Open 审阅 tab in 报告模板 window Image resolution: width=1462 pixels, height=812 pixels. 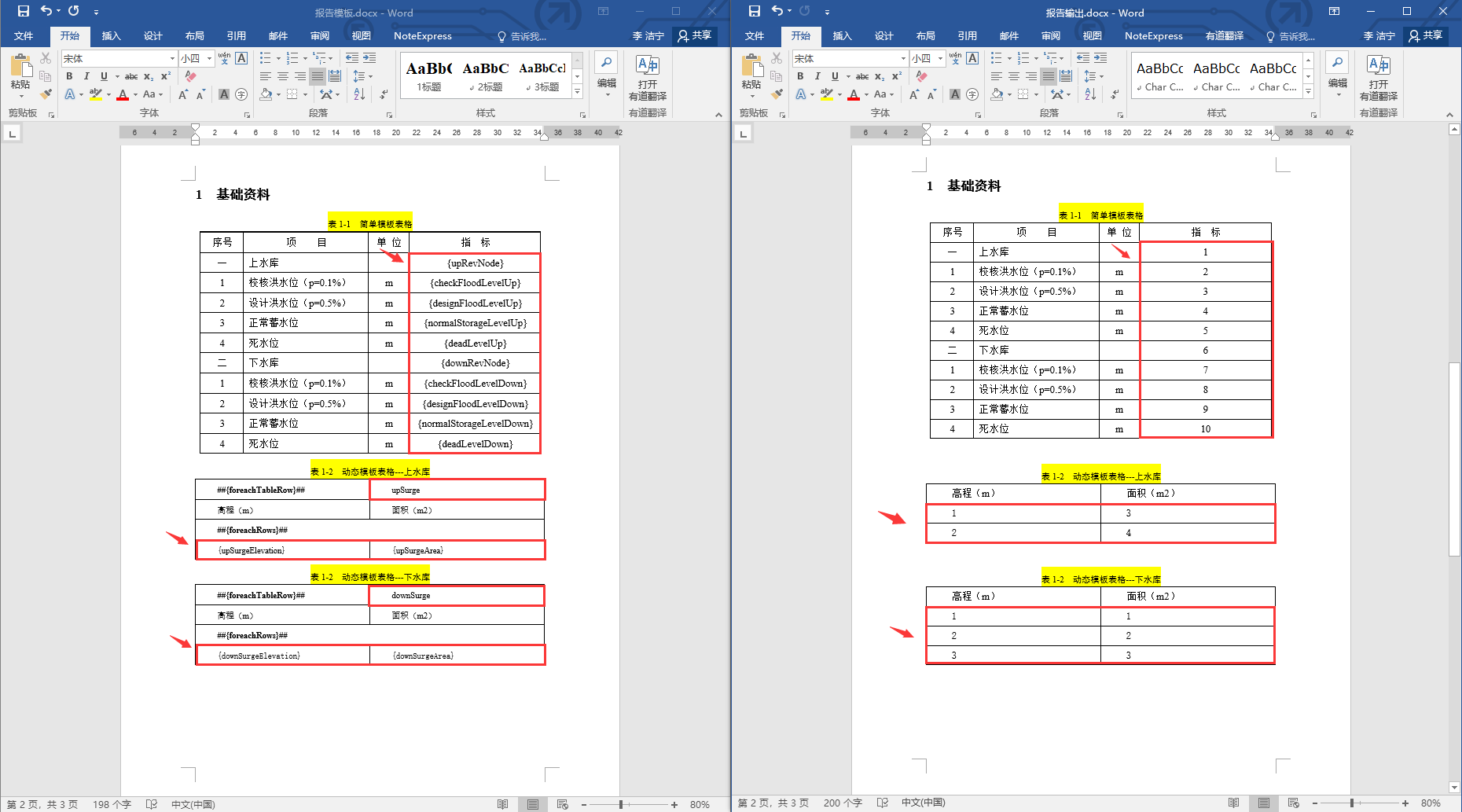(x=320, y=36)
